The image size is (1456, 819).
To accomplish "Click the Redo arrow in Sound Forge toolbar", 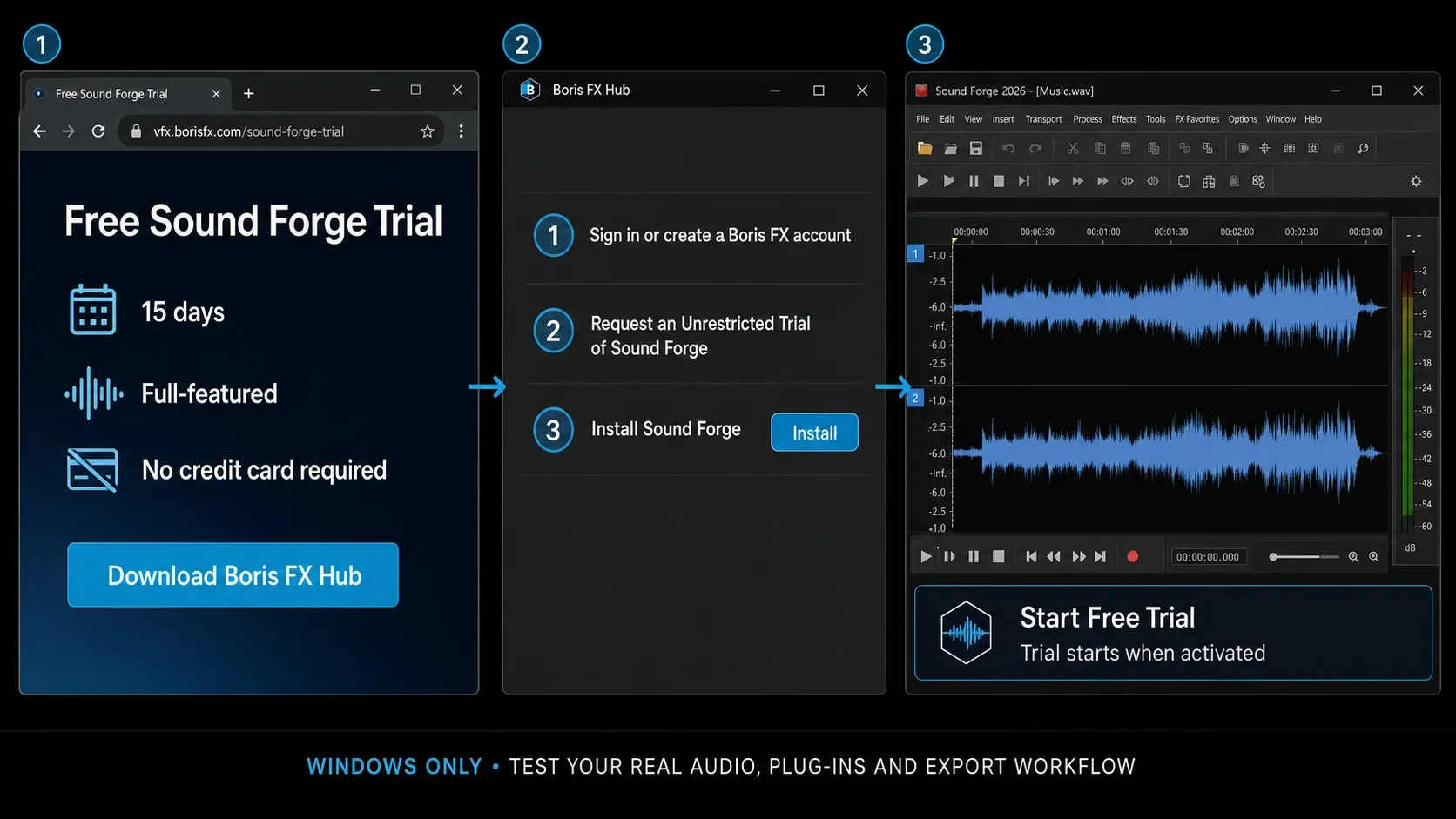I will click(1035, 149).
